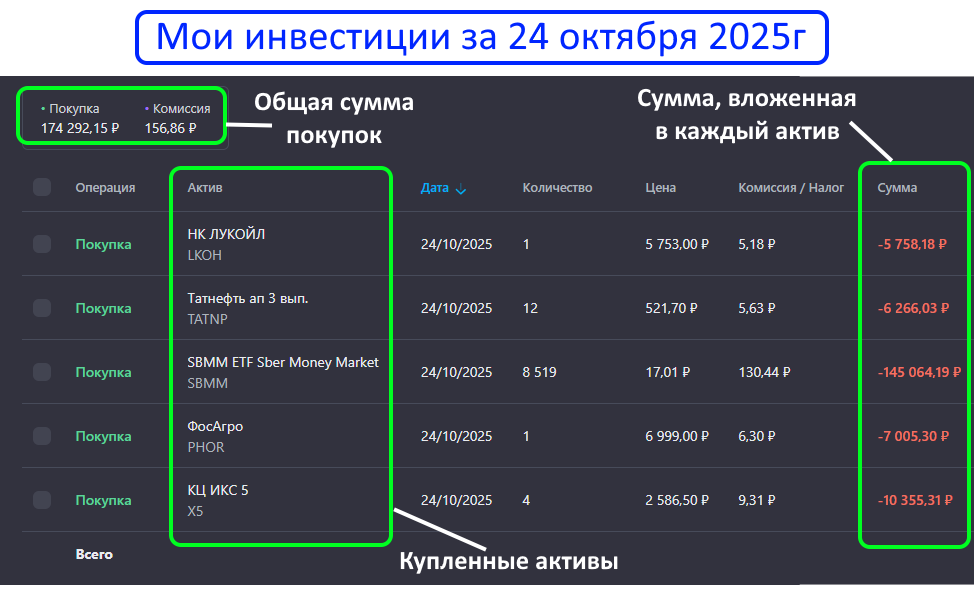Screen dimensions: 974x600
Task: Click the Комиссия legend dot indicator
Action: click(x=147, y=108)
